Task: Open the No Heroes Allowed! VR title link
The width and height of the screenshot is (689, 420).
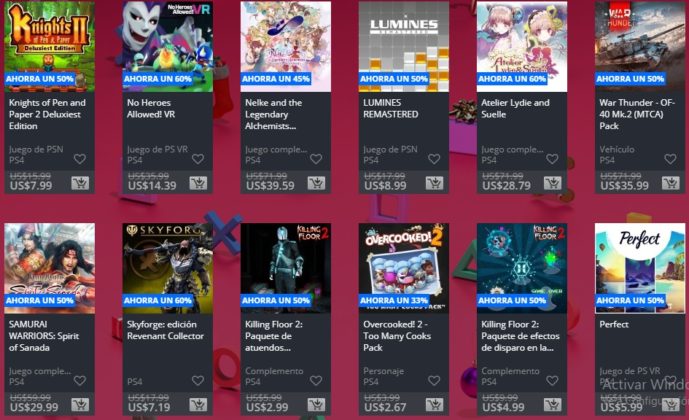Action: click(151, 109)
